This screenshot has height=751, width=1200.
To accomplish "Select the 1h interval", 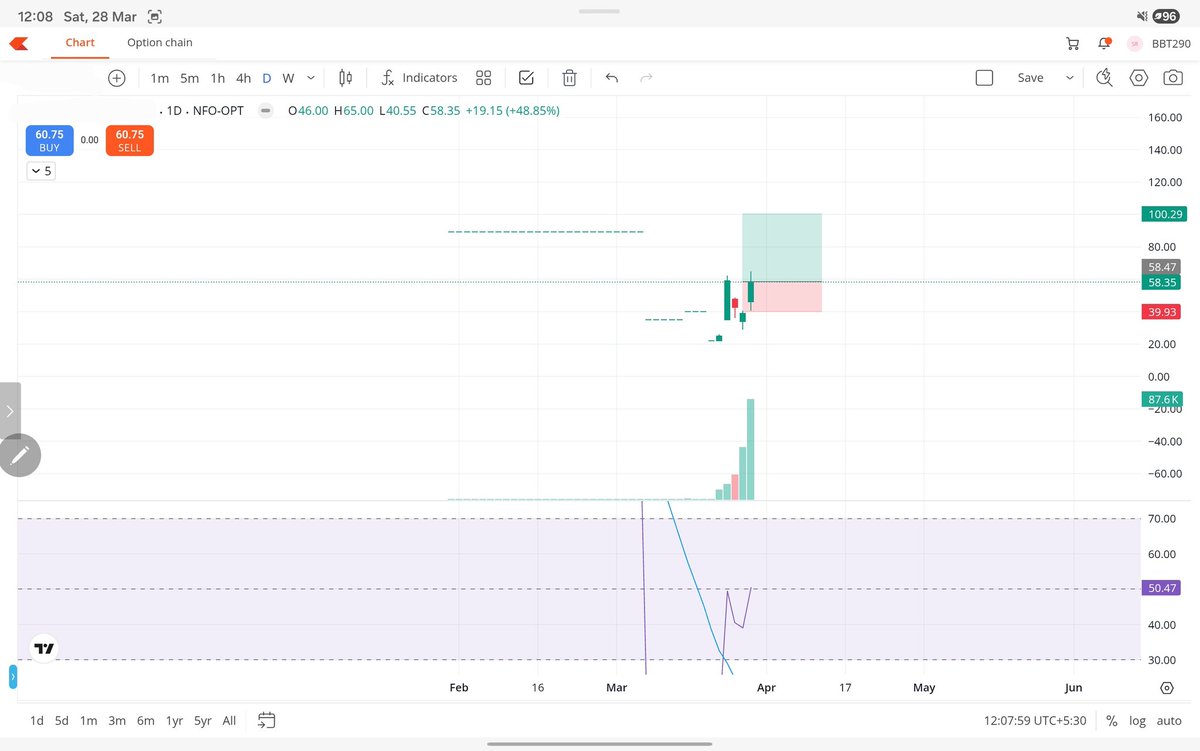I will [217, 78].
